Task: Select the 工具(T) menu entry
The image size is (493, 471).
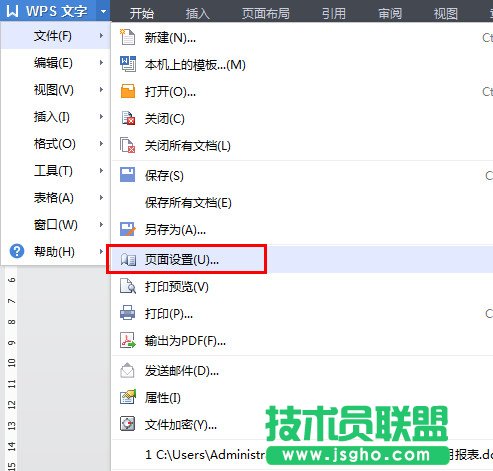Action: [x=55, y=170]
